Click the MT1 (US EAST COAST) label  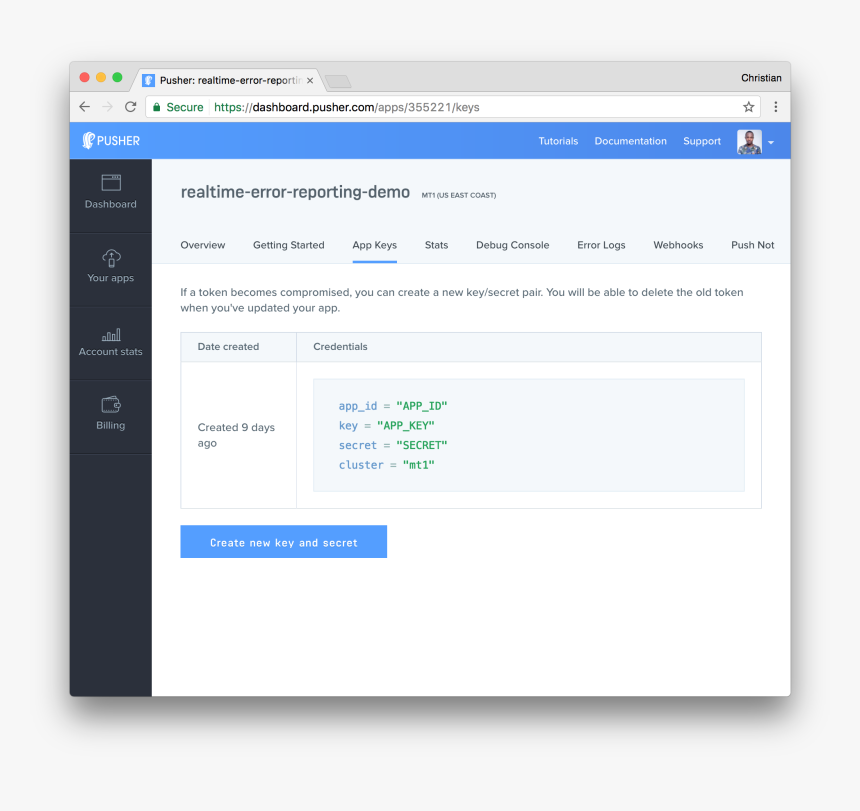459,195
